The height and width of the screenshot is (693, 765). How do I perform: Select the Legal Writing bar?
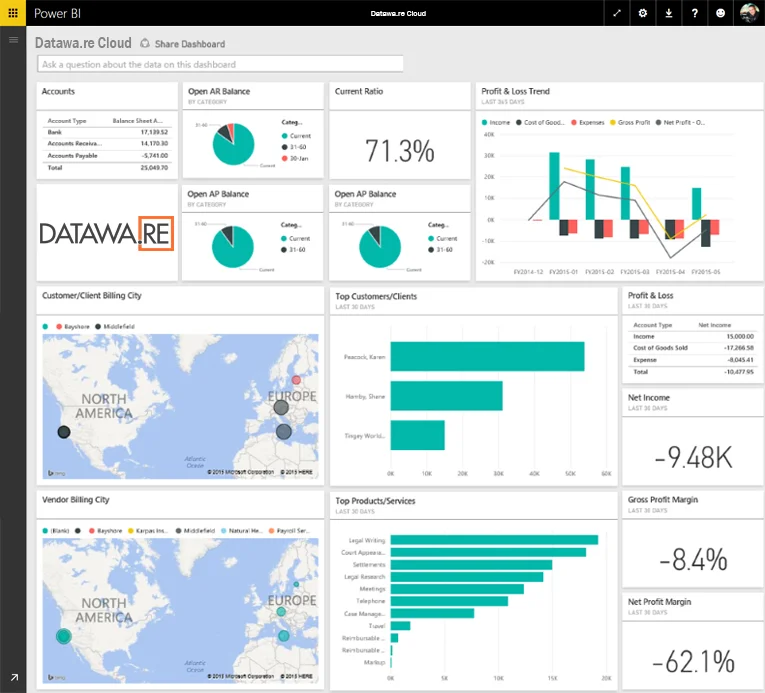494,540
